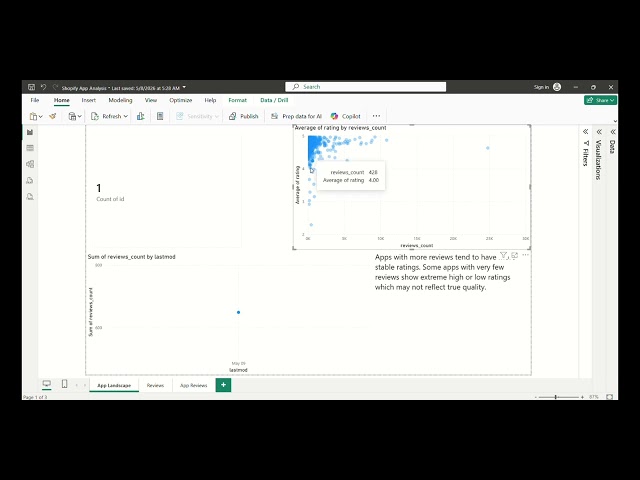Switch to Report view in sidebar
This screenshot has height=480, width=640.
click(30, 132)
